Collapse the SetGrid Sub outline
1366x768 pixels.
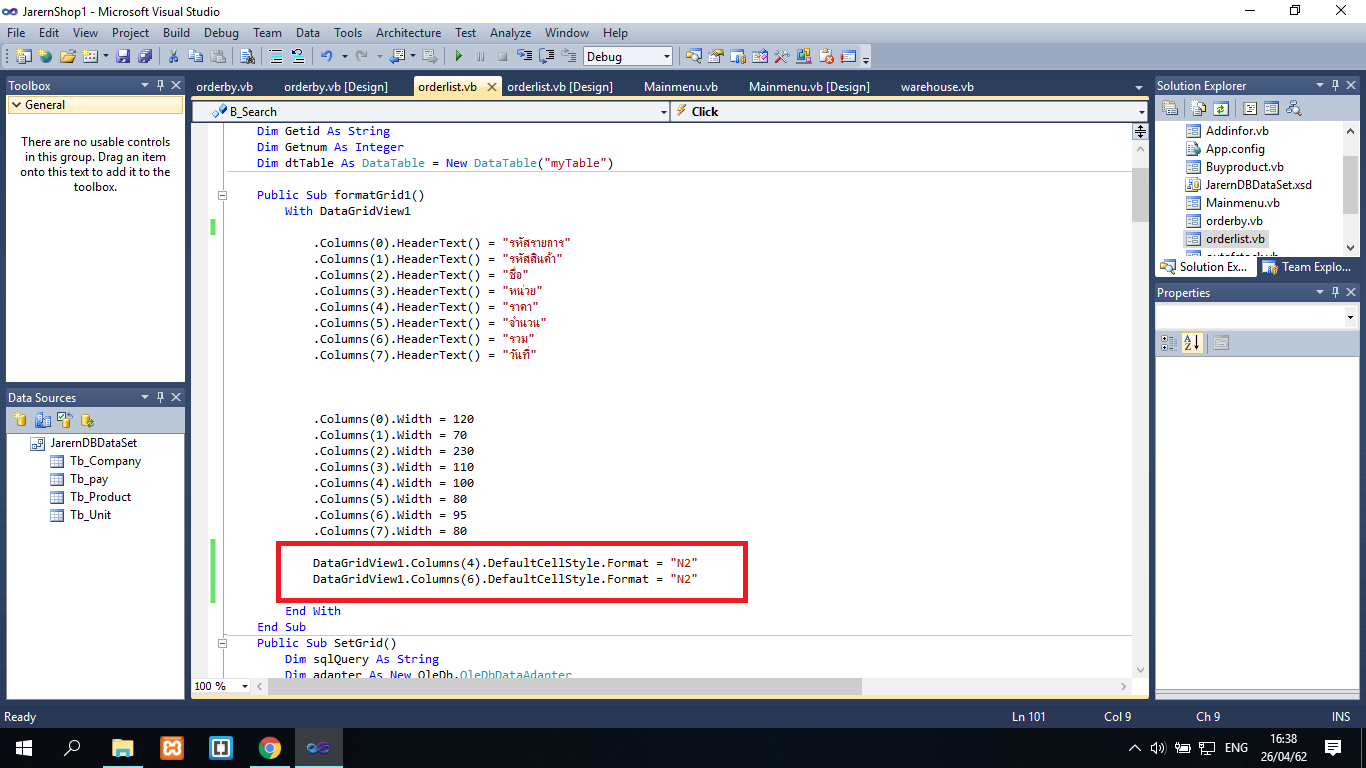click(x=222, y=643)
